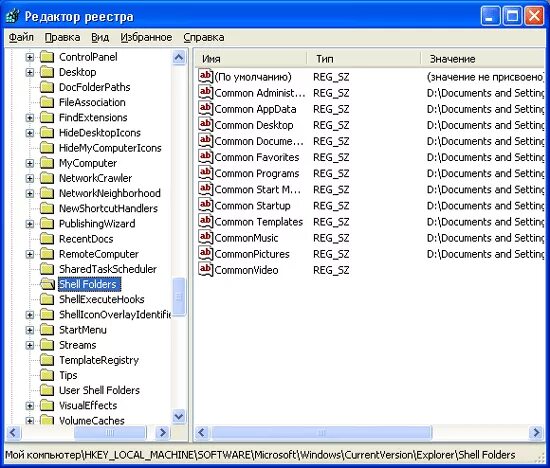
Task: Click the tree pane scroll up arrow
Action: pos(179,57)
